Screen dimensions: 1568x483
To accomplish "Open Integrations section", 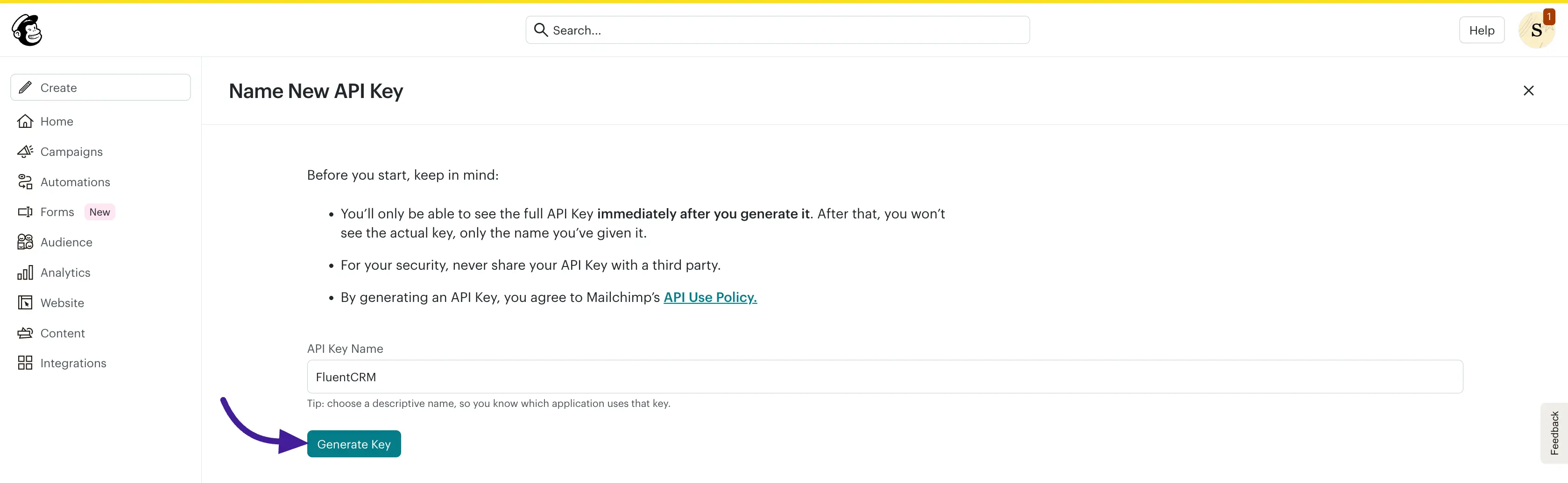I will point(73,363).
